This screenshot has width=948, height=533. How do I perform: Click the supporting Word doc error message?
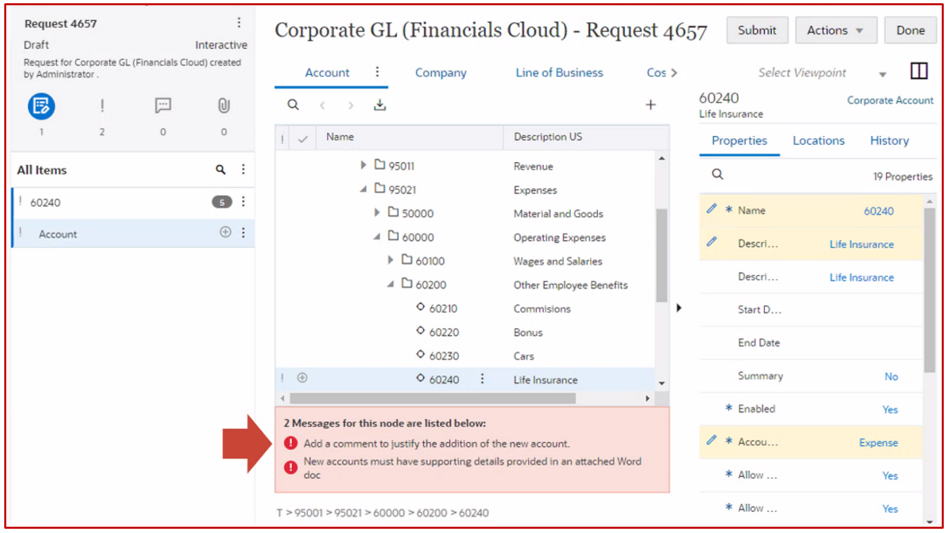click(x=473, y=468)
